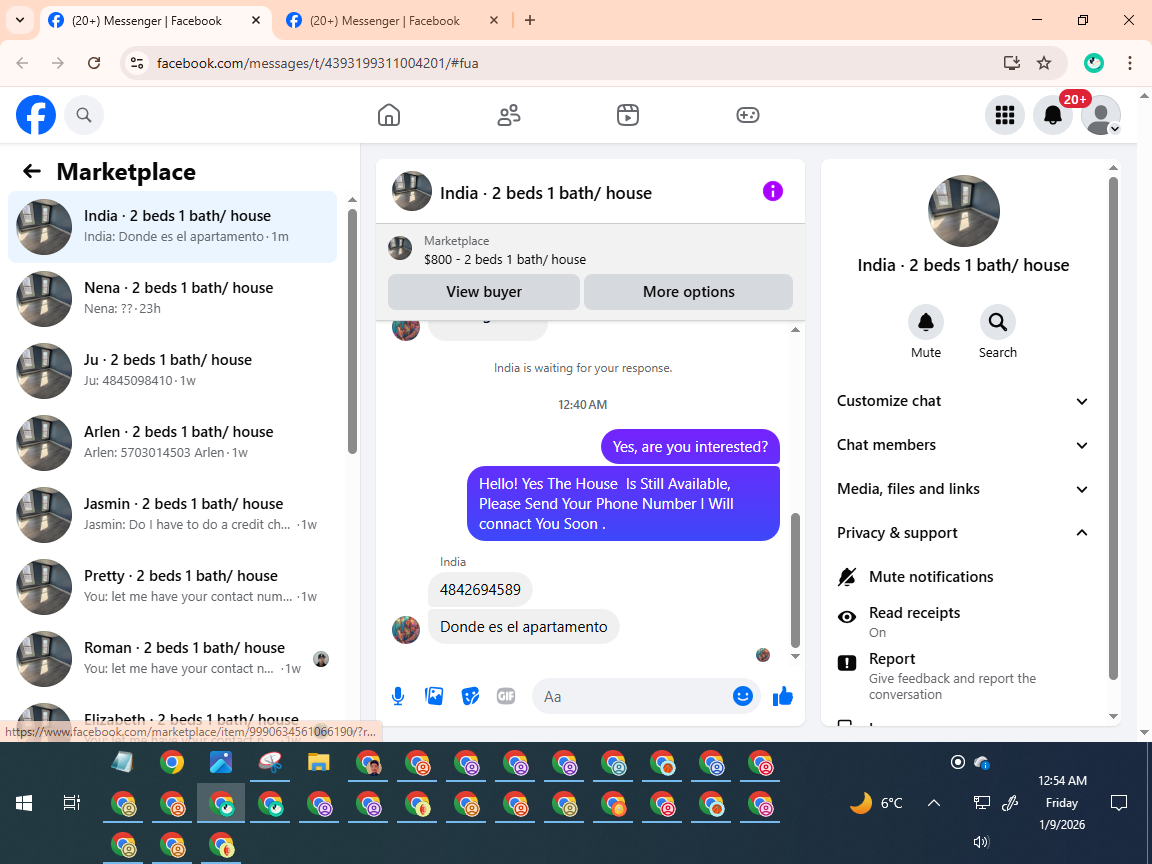Open Windows Start menu
1152x864 pixels.
point(24,803)
